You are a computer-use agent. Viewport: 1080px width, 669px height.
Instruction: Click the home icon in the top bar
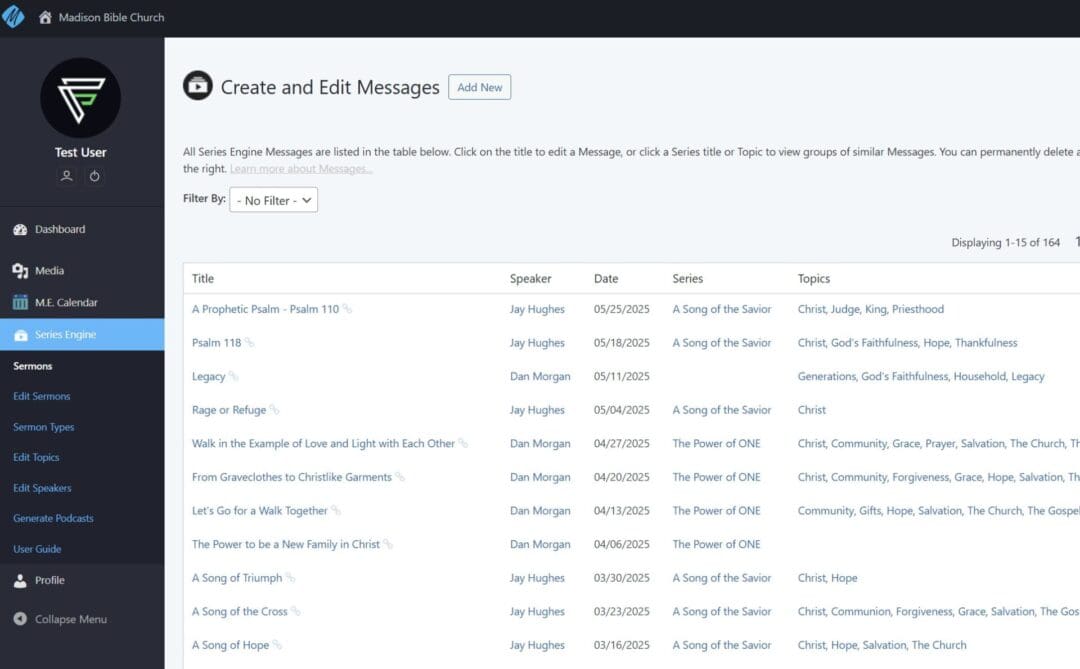tap(45, 16)
